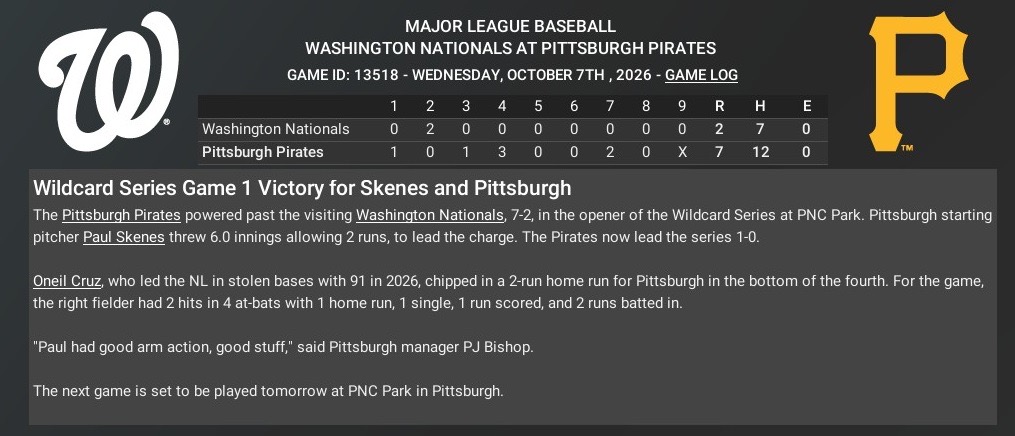The height and width of the screenshot is (436, 1015).
Task: Select Washington Nationals row in box score
Action: (276, 129)
